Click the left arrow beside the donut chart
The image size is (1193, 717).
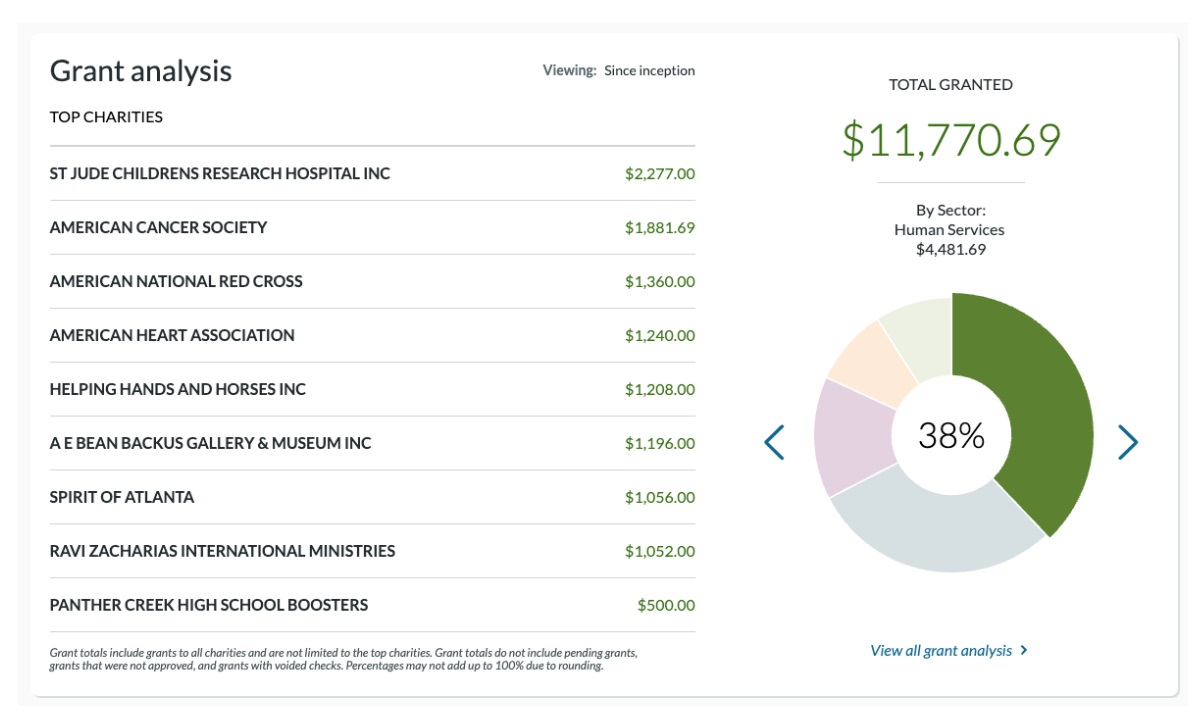coord(774,442)
